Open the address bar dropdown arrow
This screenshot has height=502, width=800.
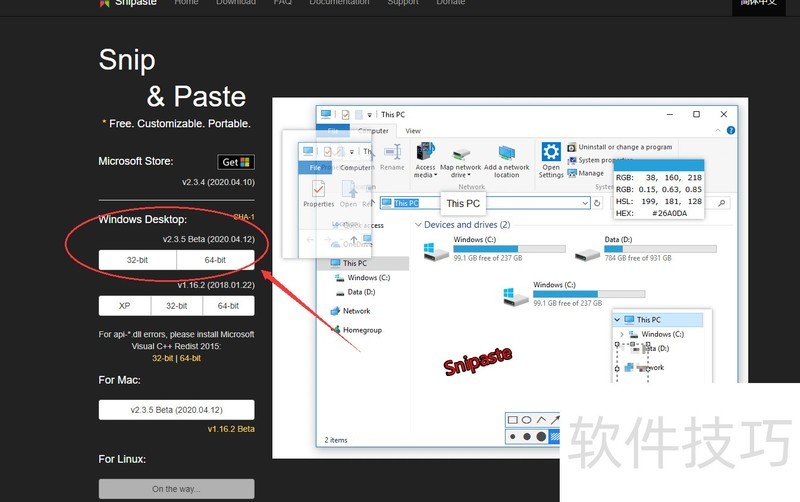click(585, 203)
